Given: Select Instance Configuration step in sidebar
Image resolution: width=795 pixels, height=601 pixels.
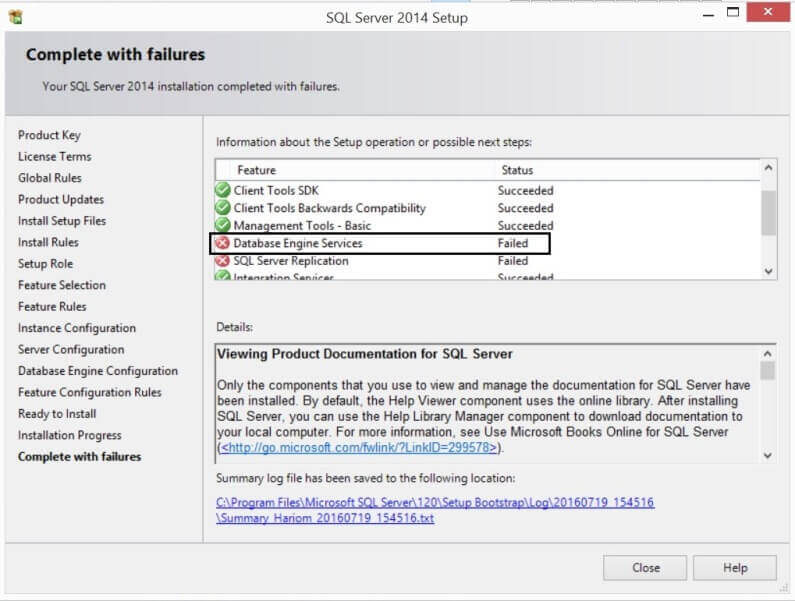Looking at the screenshot, I should tap(77, 328).
